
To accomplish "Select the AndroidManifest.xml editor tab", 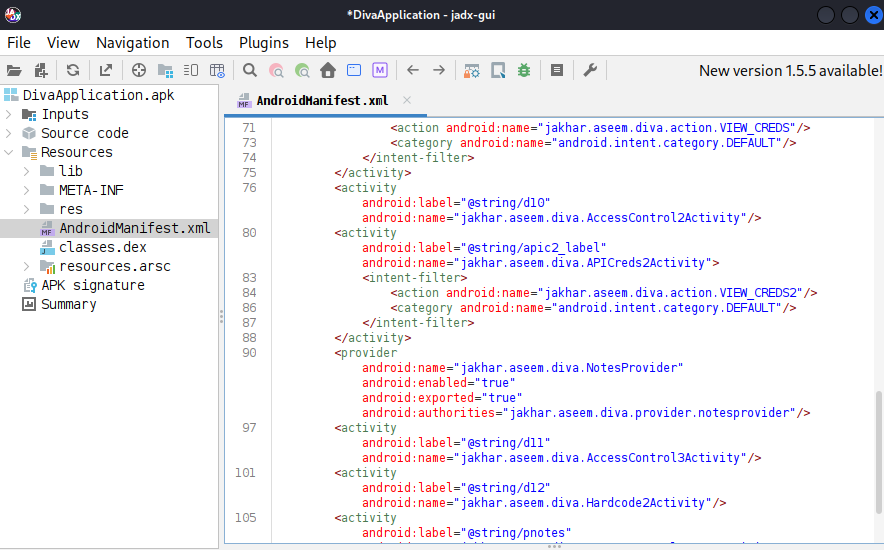I will [x=322, y=101].
